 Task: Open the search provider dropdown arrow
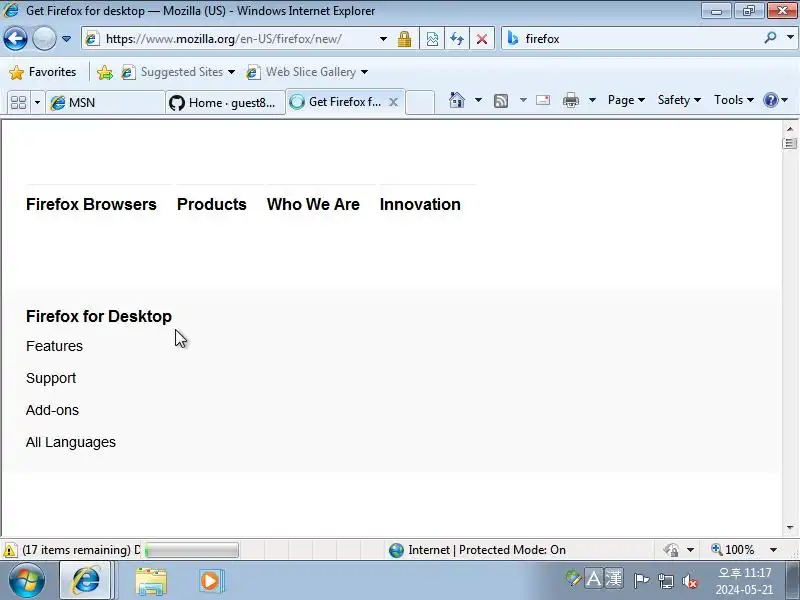pos(790,38)
